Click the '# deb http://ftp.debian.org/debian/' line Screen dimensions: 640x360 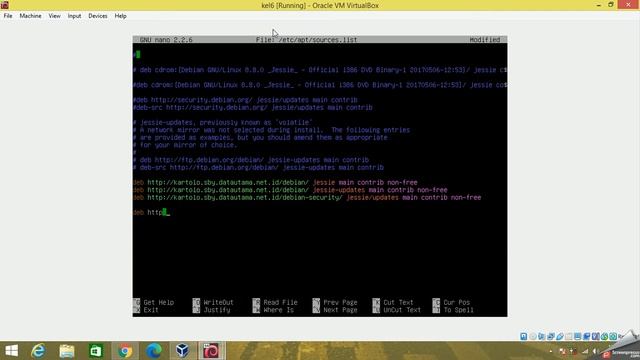point(251,160)
